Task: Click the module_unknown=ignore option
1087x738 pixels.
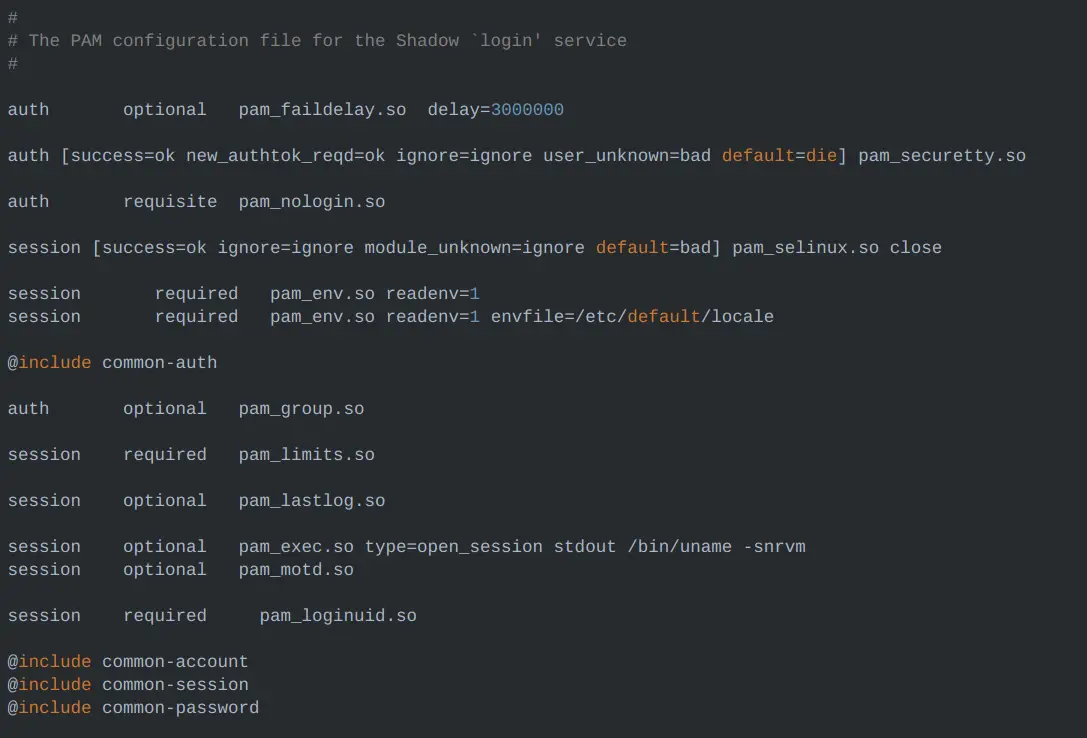Action: (474, 248)
